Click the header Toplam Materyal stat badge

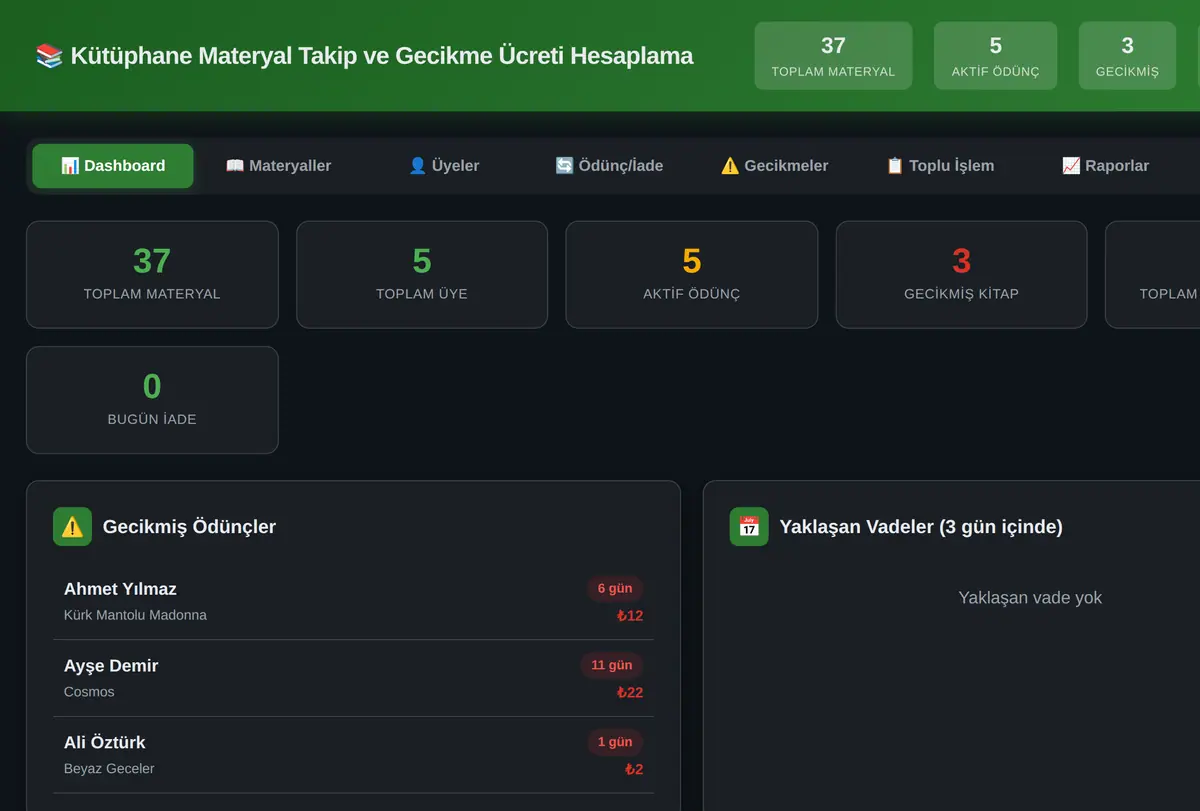pyautogui.click(x=833, y=56)
